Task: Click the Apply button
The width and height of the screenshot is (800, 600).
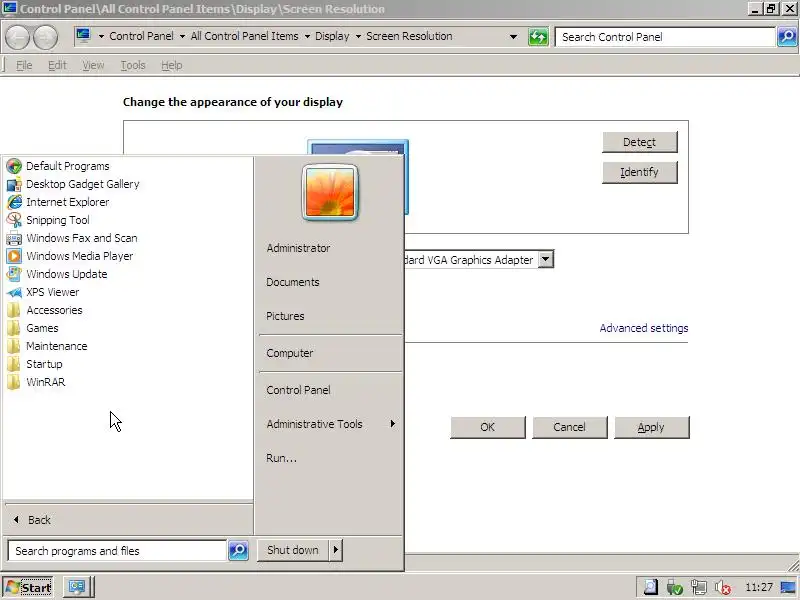Action: (x=652, y=427)
